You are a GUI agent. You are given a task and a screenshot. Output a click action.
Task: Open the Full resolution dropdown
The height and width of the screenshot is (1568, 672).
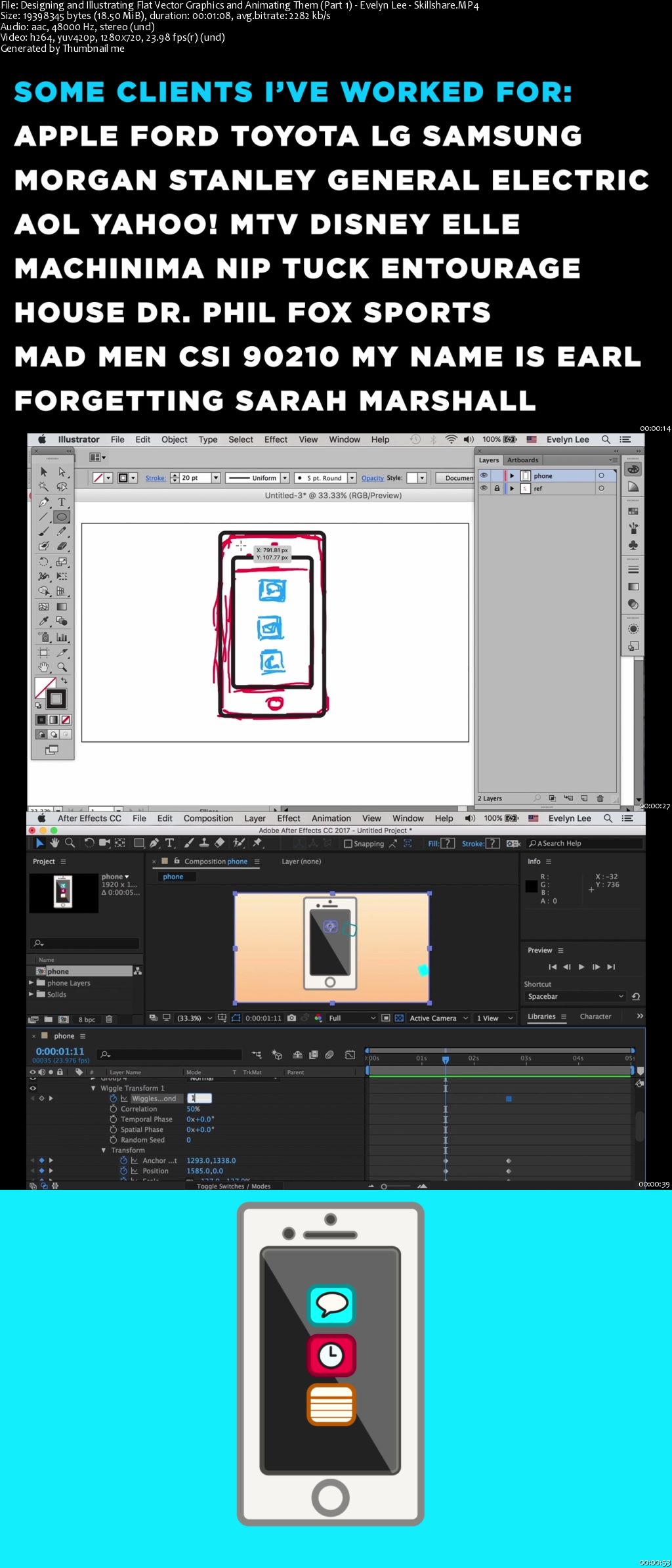point(352,1018)
